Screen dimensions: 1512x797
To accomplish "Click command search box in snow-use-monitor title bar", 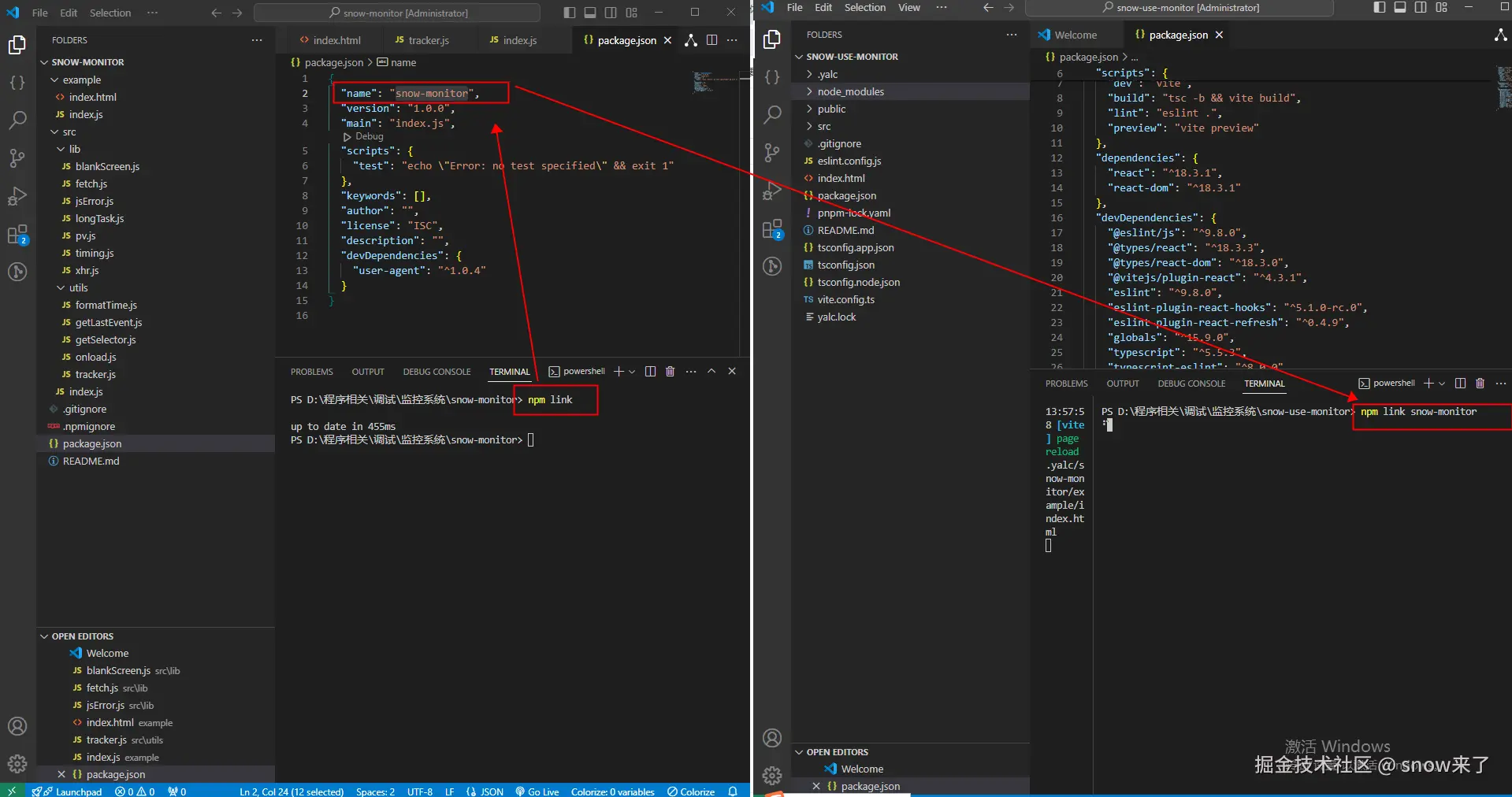I will click(x=1180, y=7).
